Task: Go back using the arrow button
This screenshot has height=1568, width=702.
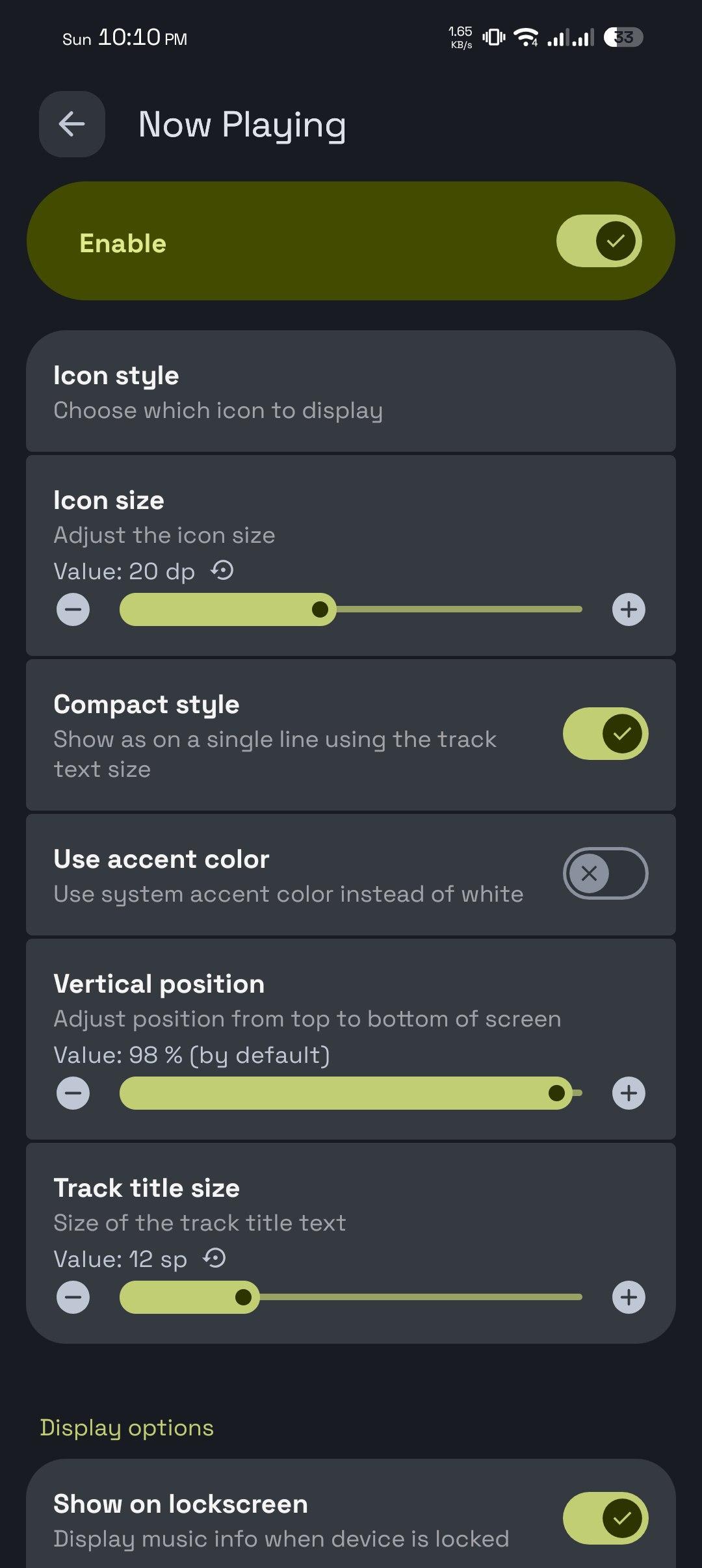Action: point(71,124)
